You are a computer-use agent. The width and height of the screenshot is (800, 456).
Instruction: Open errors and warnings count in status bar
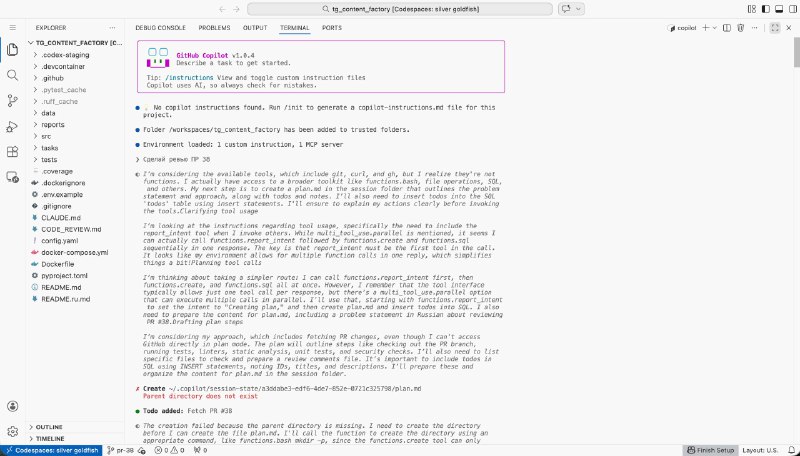point(169,450)
